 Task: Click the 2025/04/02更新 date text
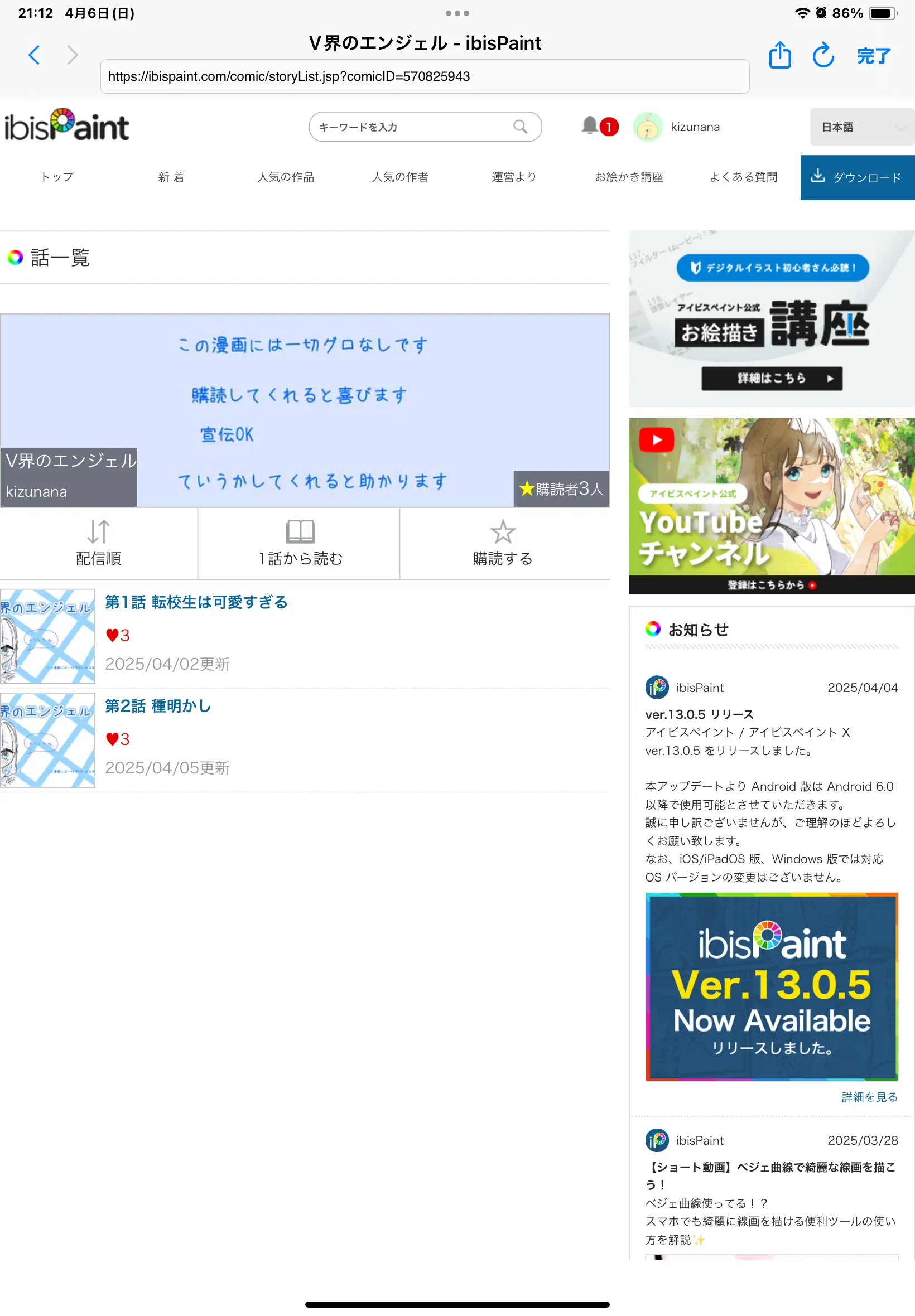(167, 664)
